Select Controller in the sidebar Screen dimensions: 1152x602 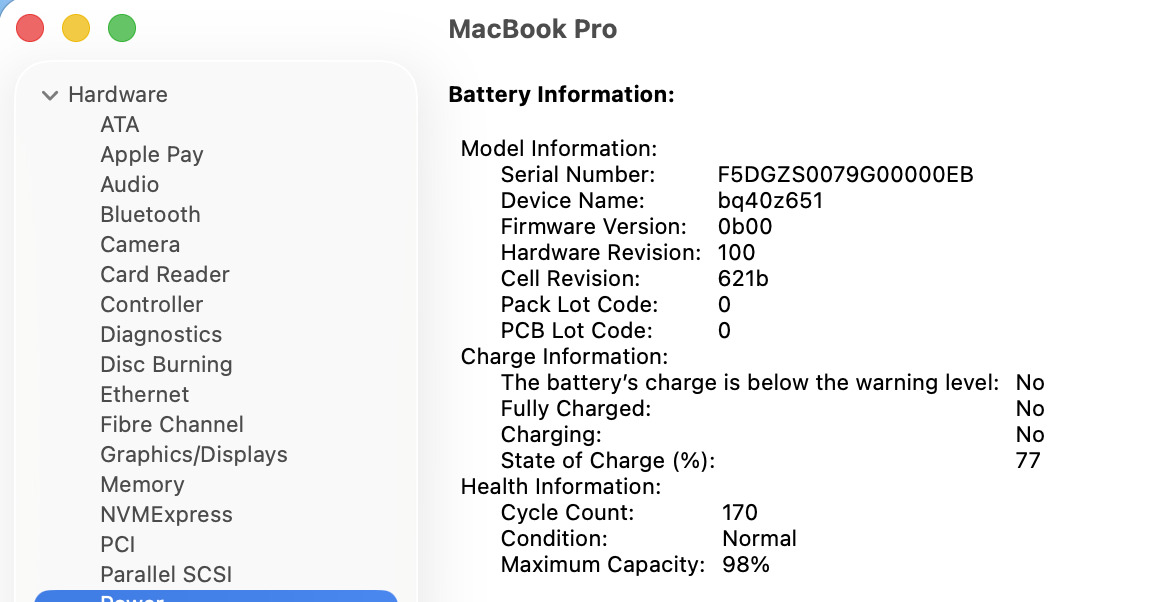click(x=152, y=305)
